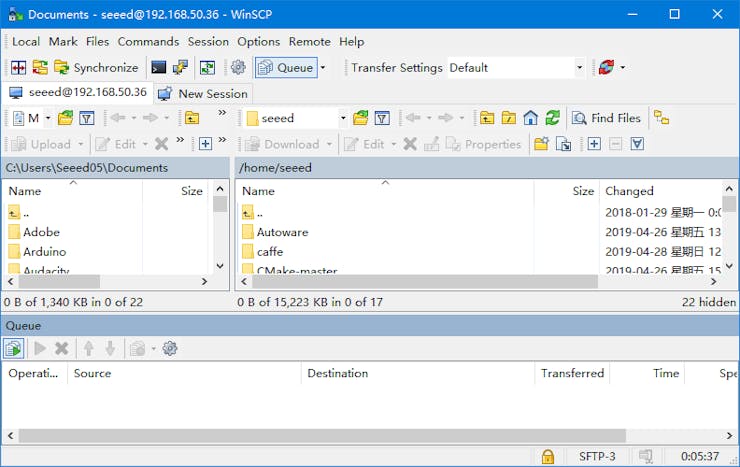Toggle the Show Queue icon in Queue toolbar
The width and height of the screenshot is (740, 467).
(x=14, y=349)
